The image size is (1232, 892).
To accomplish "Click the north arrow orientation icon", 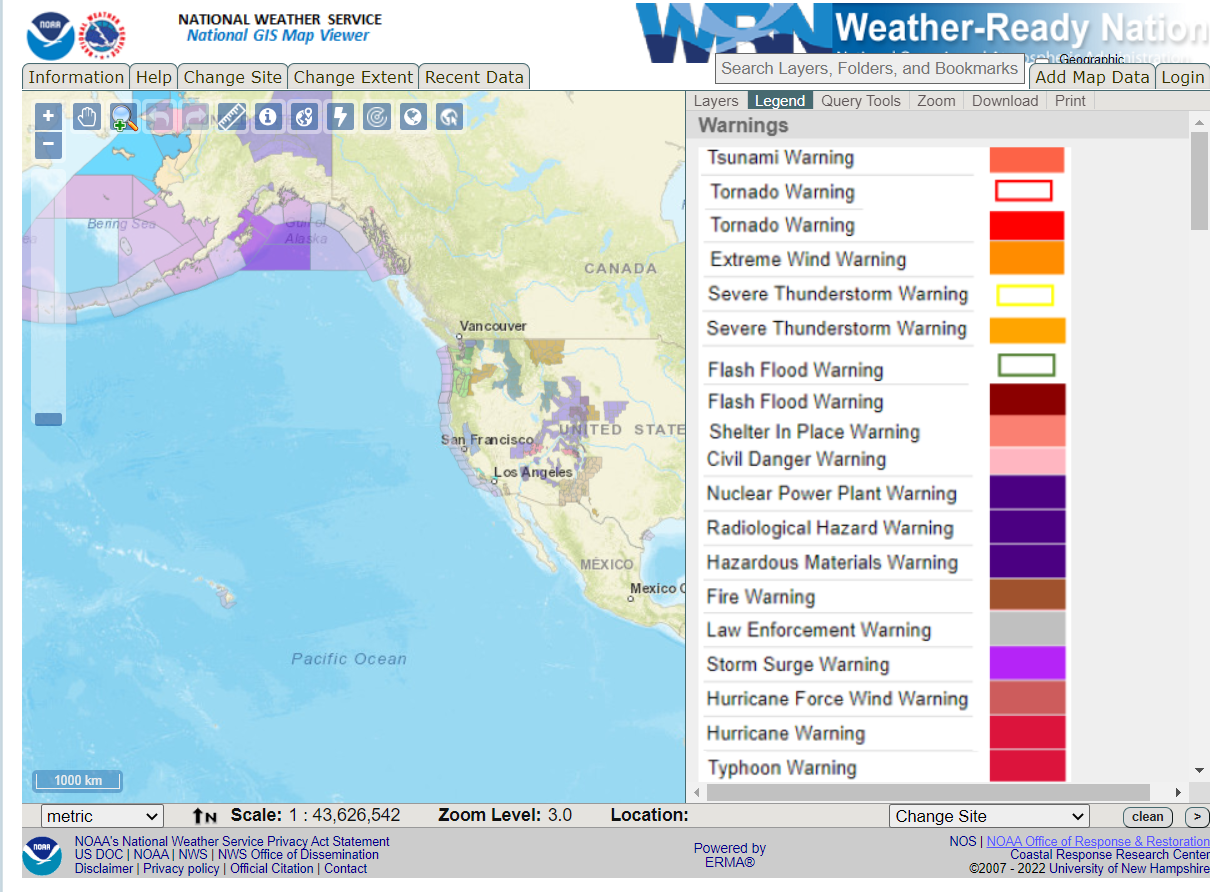I will coord(204,816).
